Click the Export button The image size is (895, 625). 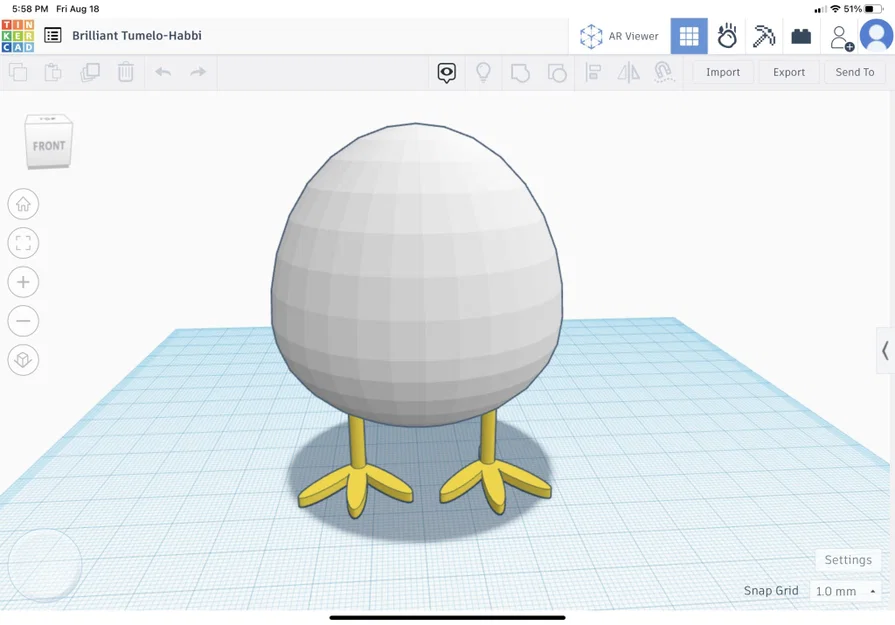tap(789, 72)
